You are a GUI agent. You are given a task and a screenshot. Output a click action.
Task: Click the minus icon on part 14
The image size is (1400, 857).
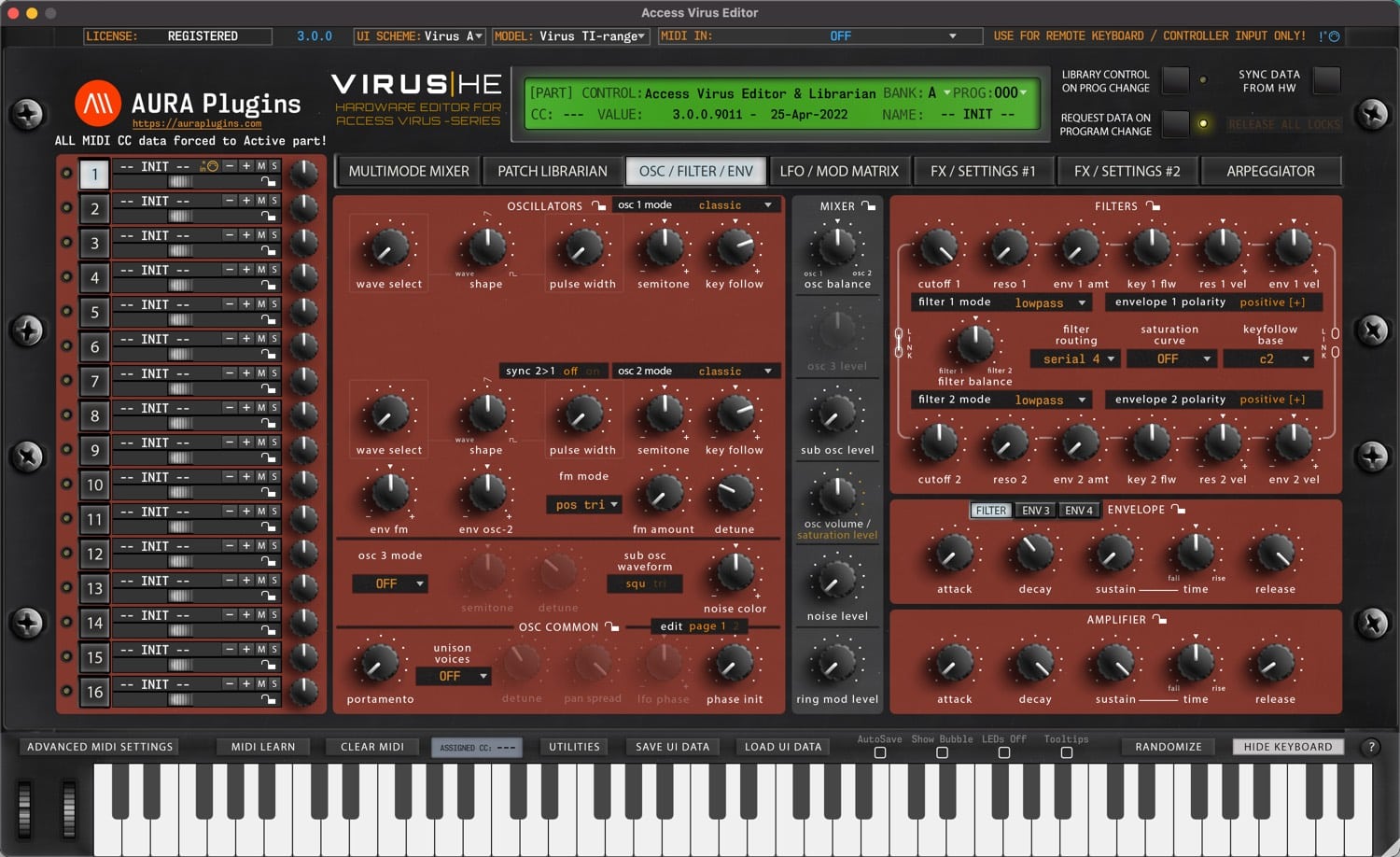pos(230,615)
